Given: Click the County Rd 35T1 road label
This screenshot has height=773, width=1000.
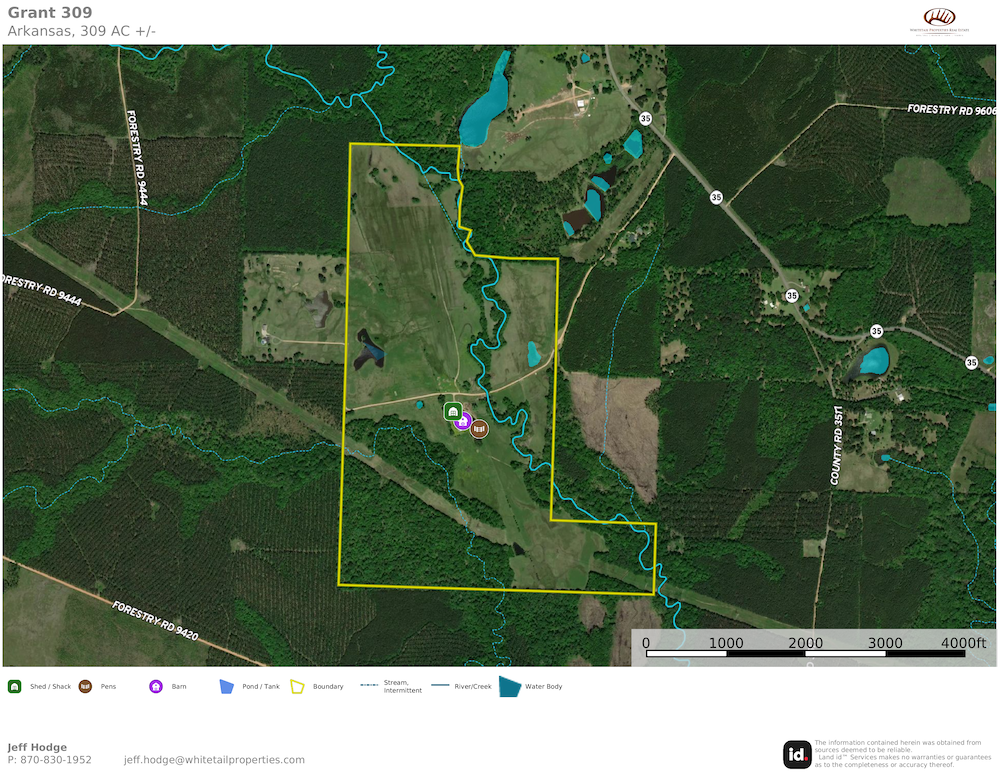Looking at the screenshot, I should [836, 446].
